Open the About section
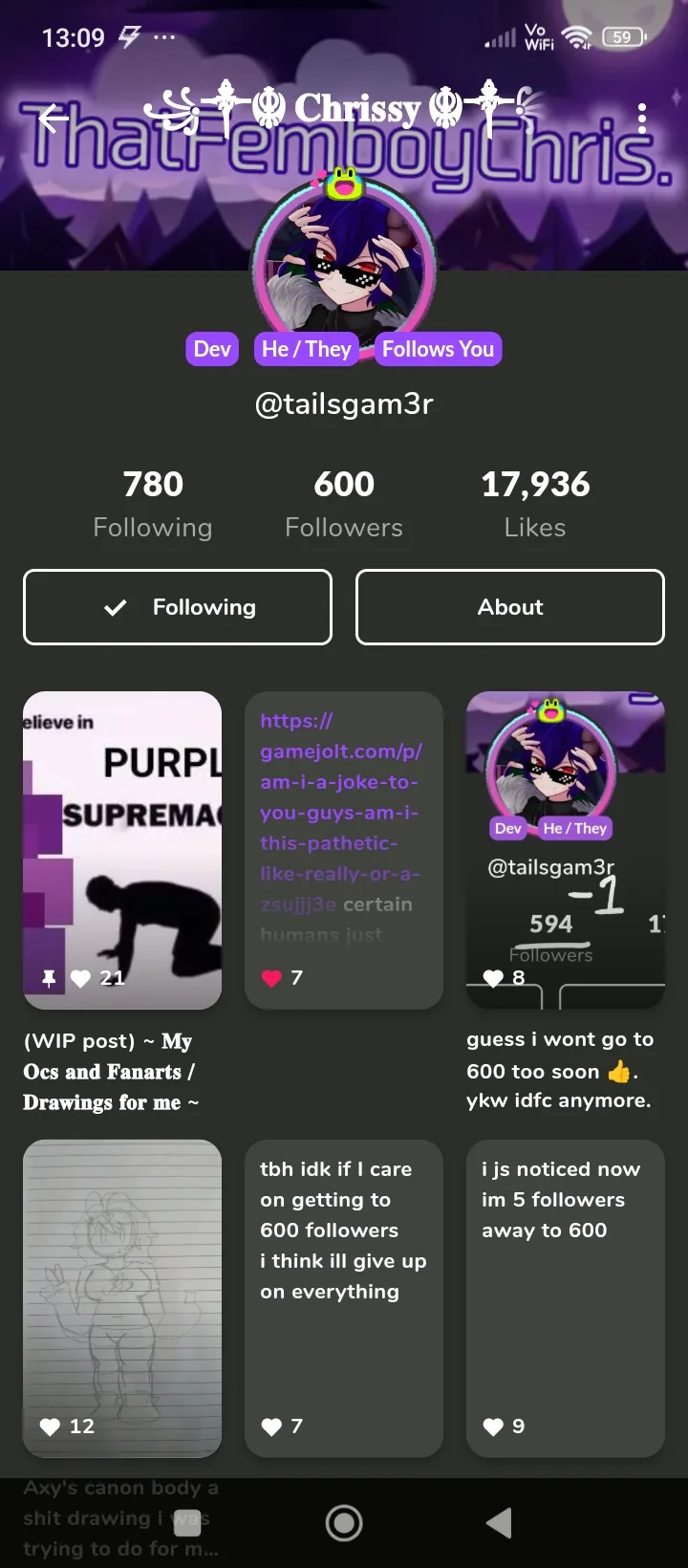Screen dimensions: 688x1568 coord(510,607)
